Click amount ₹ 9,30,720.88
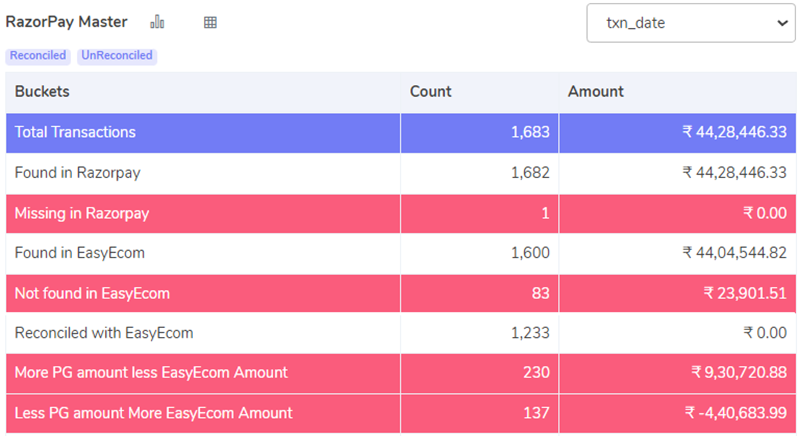The width and height of the screenshot is (798, 436). click(x=739, y=373)
